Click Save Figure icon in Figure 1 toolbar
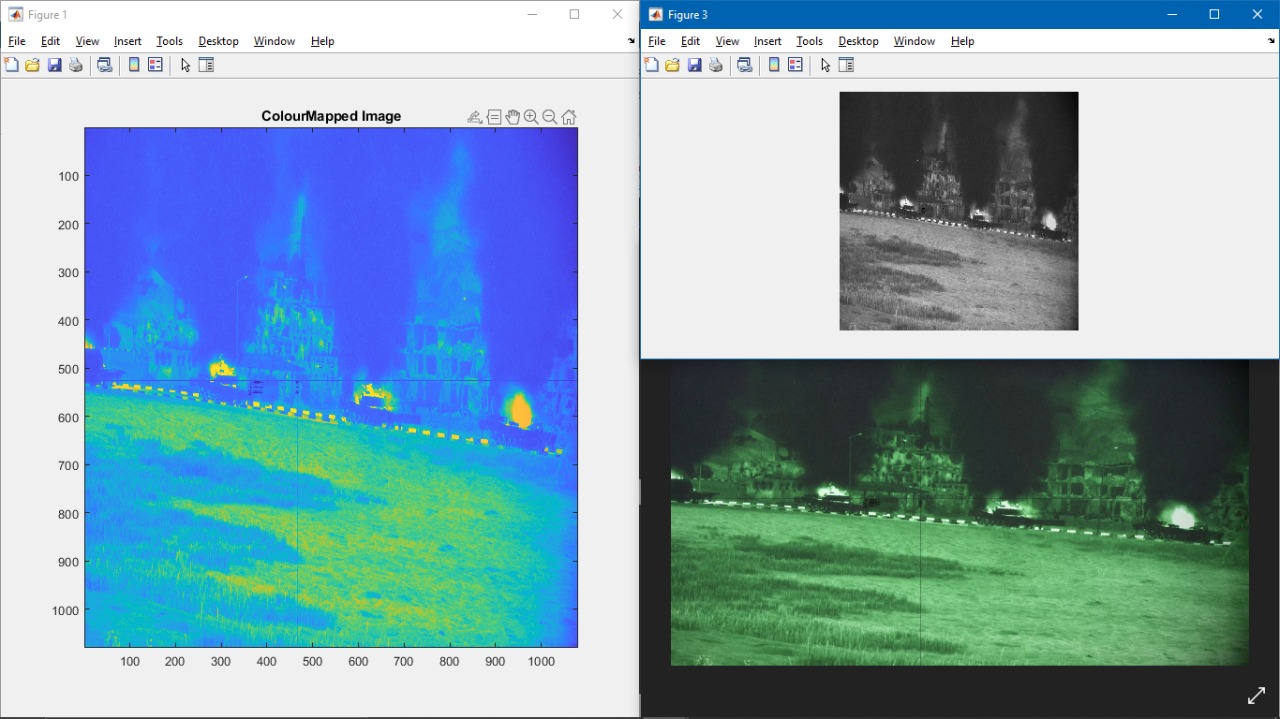Image resolution: width=1280 pixels, height=719 pixels. pos(54,65)
